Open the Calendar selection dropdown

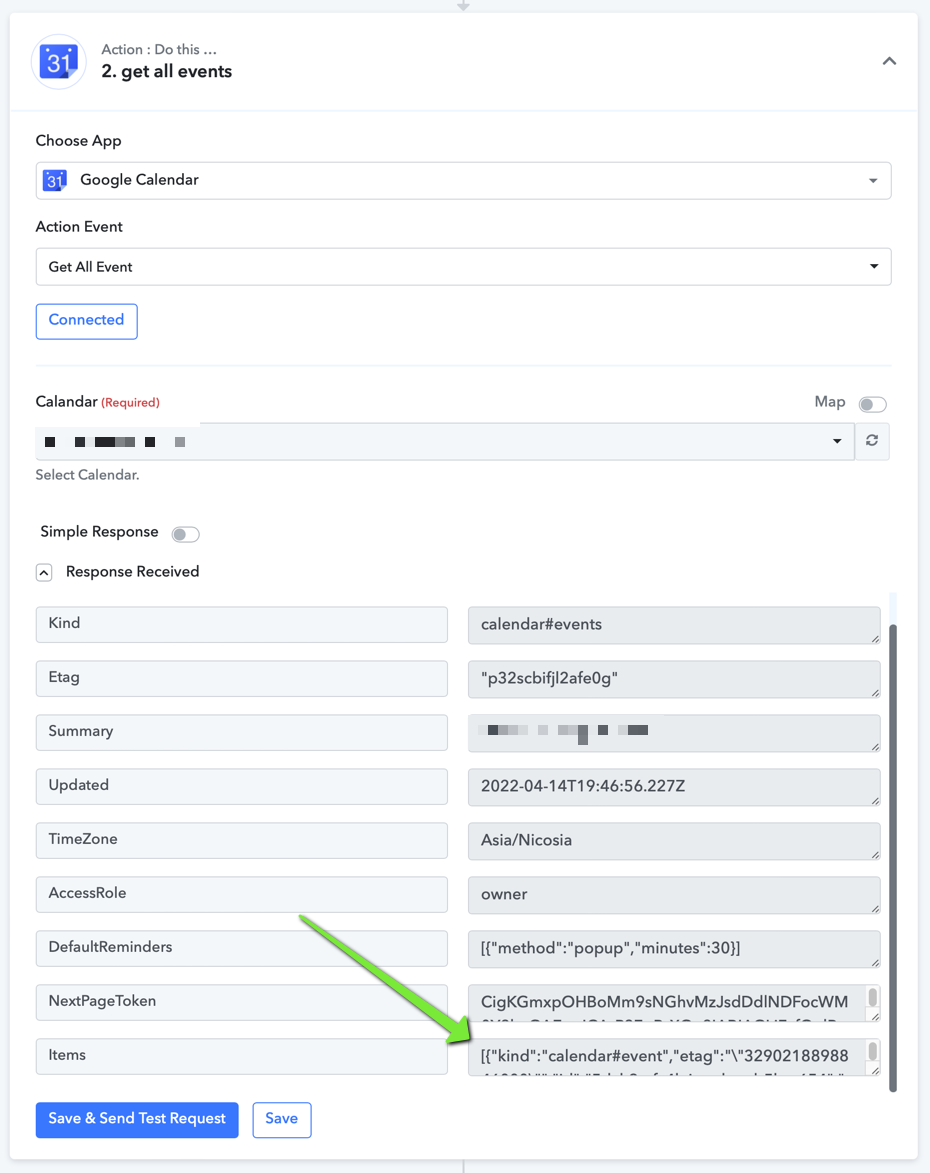pyautogui.click(x=444, y=441)
